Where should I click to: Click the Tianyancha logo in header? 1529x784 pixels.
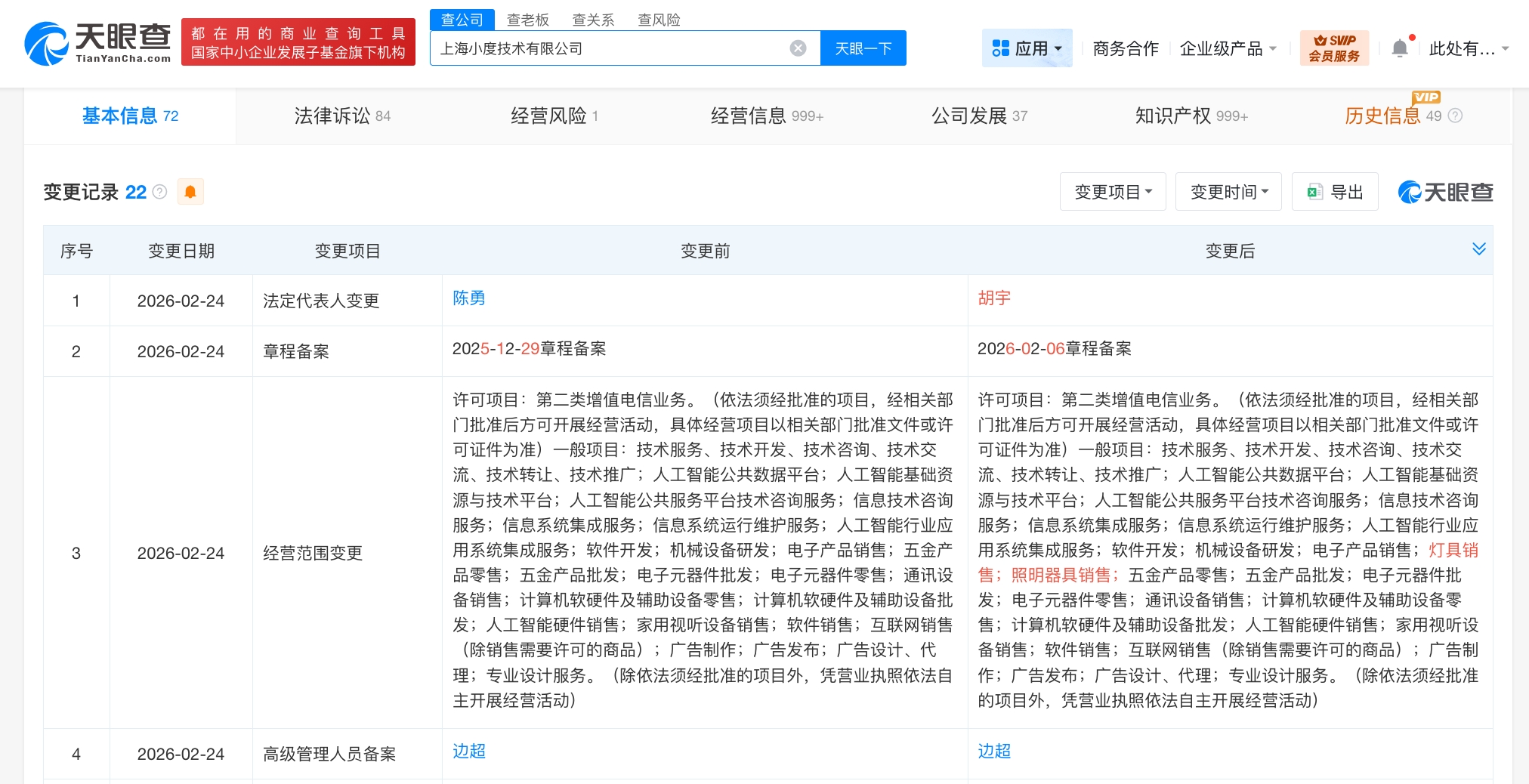pos(98,43)
